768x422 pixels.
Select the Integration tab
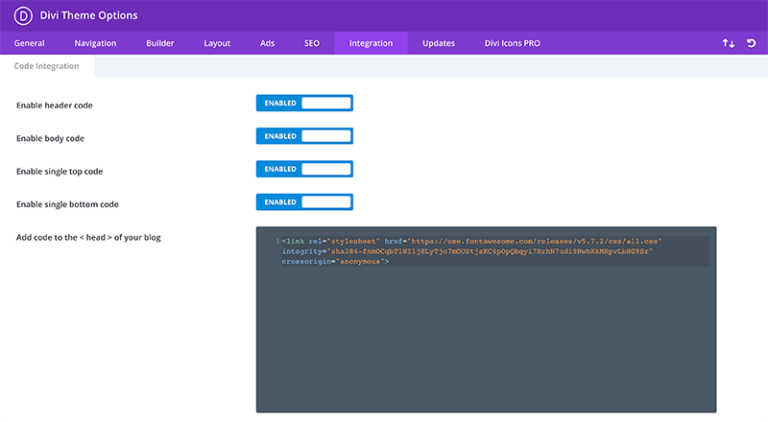pyautogui.click(x=371, y=43)
